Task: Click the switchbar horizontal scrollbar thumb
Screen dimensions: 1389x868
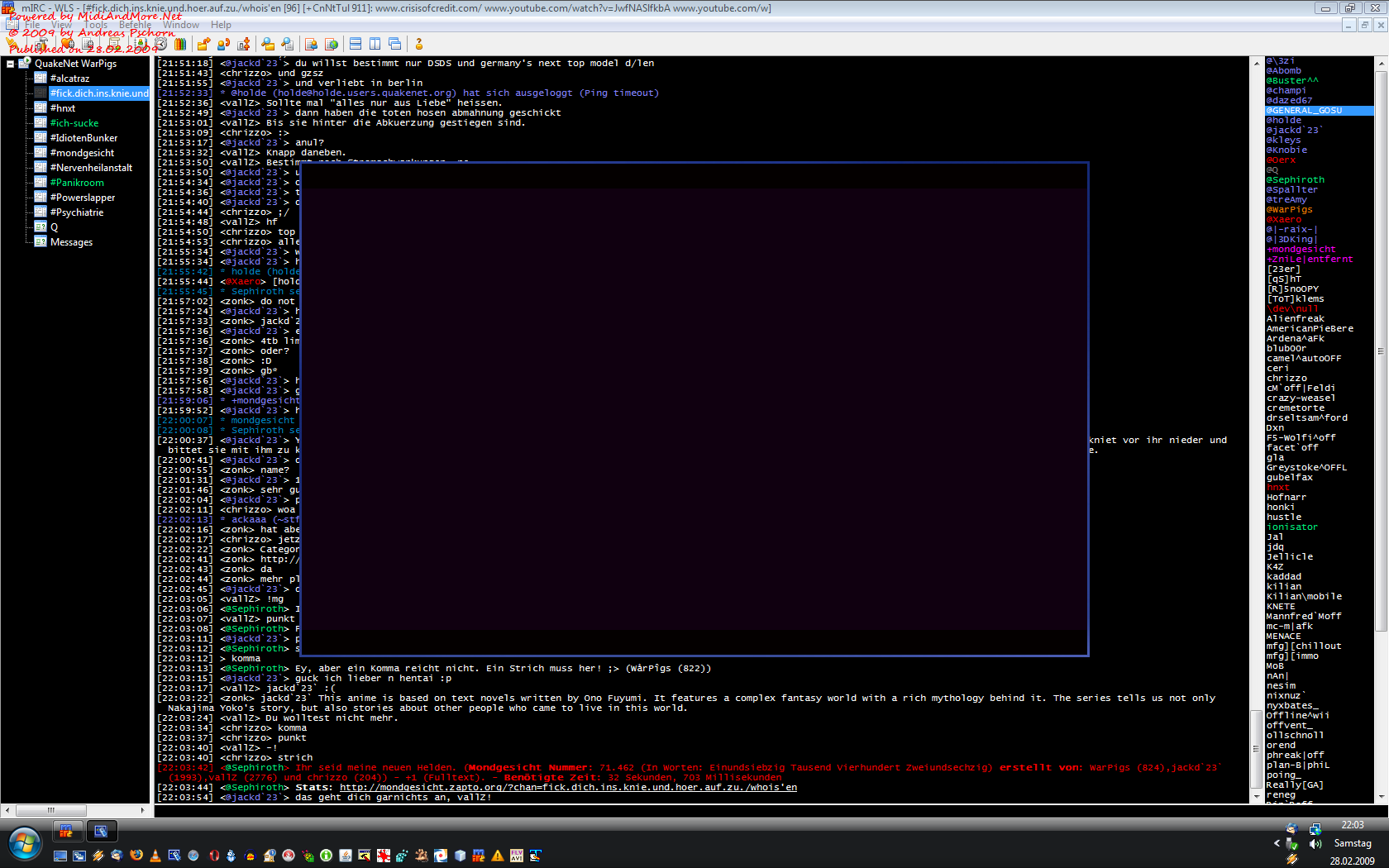Action: (51, 810)
